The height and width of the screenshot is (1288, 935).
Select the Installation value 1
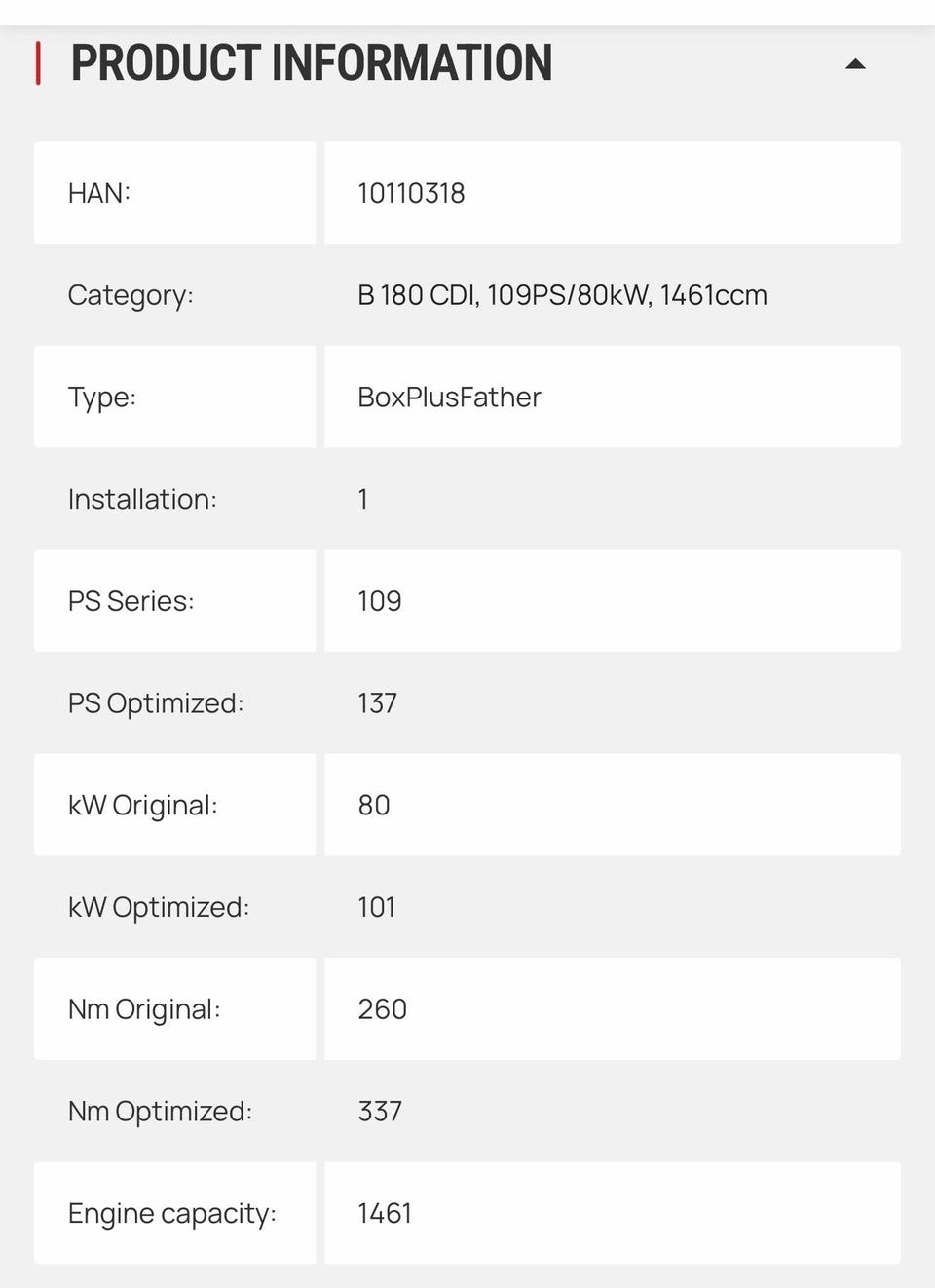[x=363, y=499]
